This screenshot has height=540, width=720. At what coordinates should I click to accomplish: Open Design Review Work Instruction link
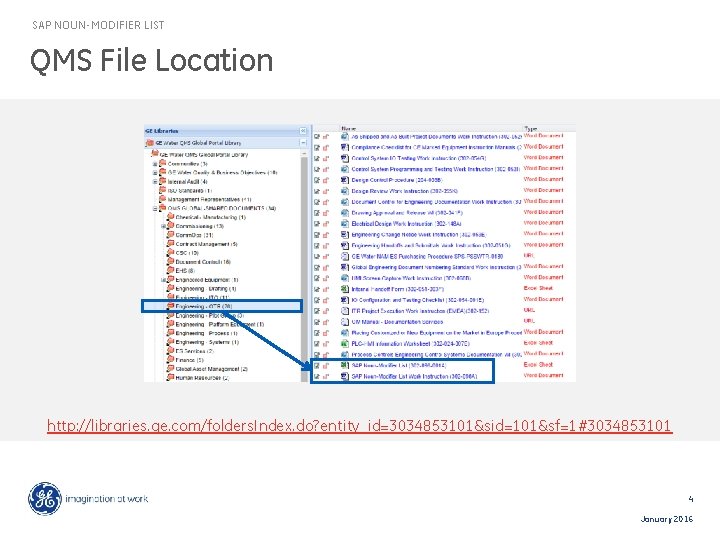(405, 191)
